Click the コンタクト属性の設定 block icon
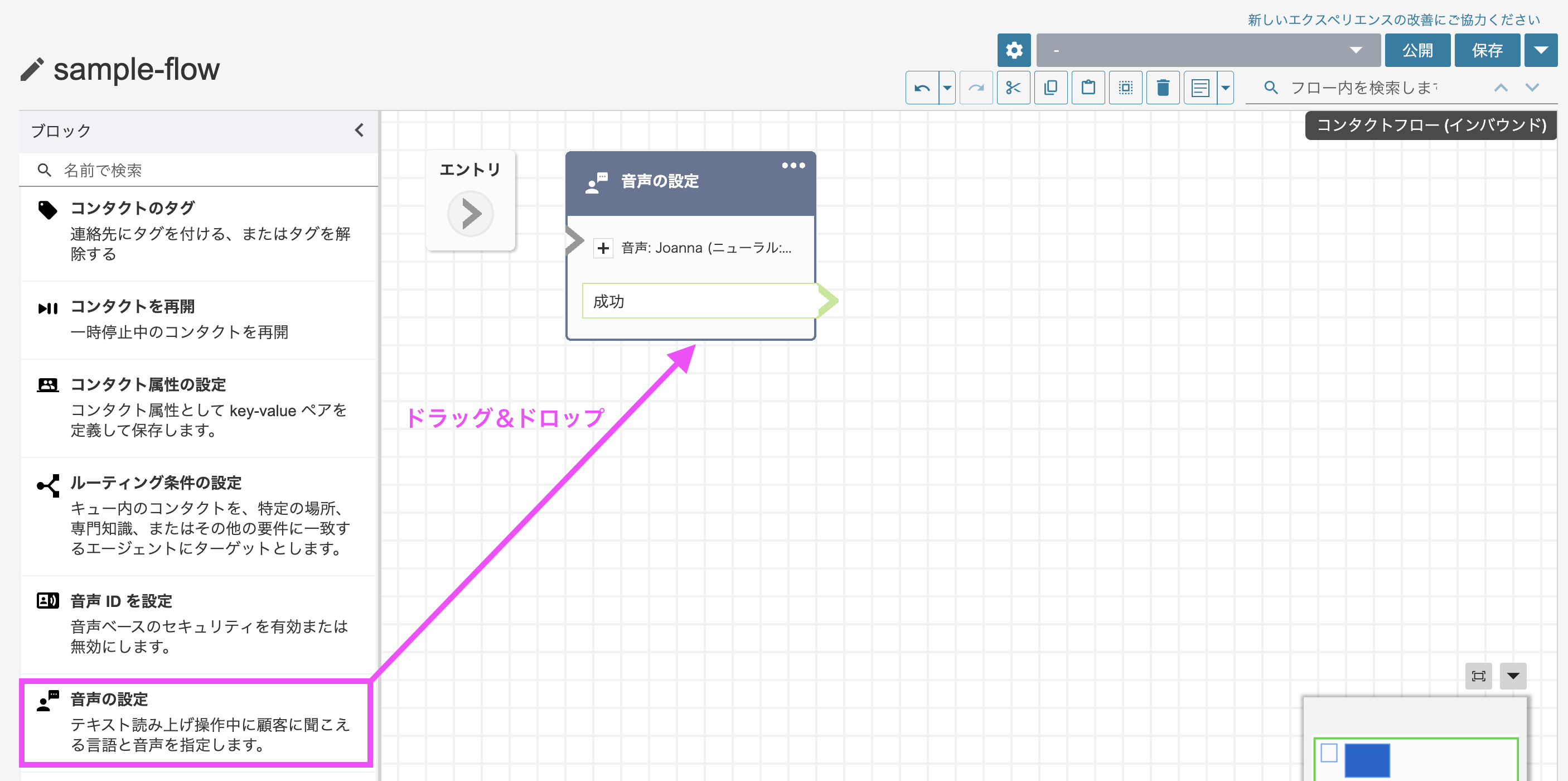 click(47, 385)
